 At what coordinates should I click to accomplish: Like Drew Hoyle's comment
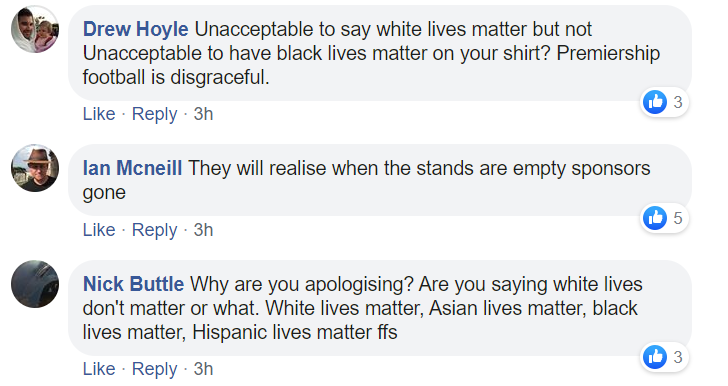[x=99, y=114]
